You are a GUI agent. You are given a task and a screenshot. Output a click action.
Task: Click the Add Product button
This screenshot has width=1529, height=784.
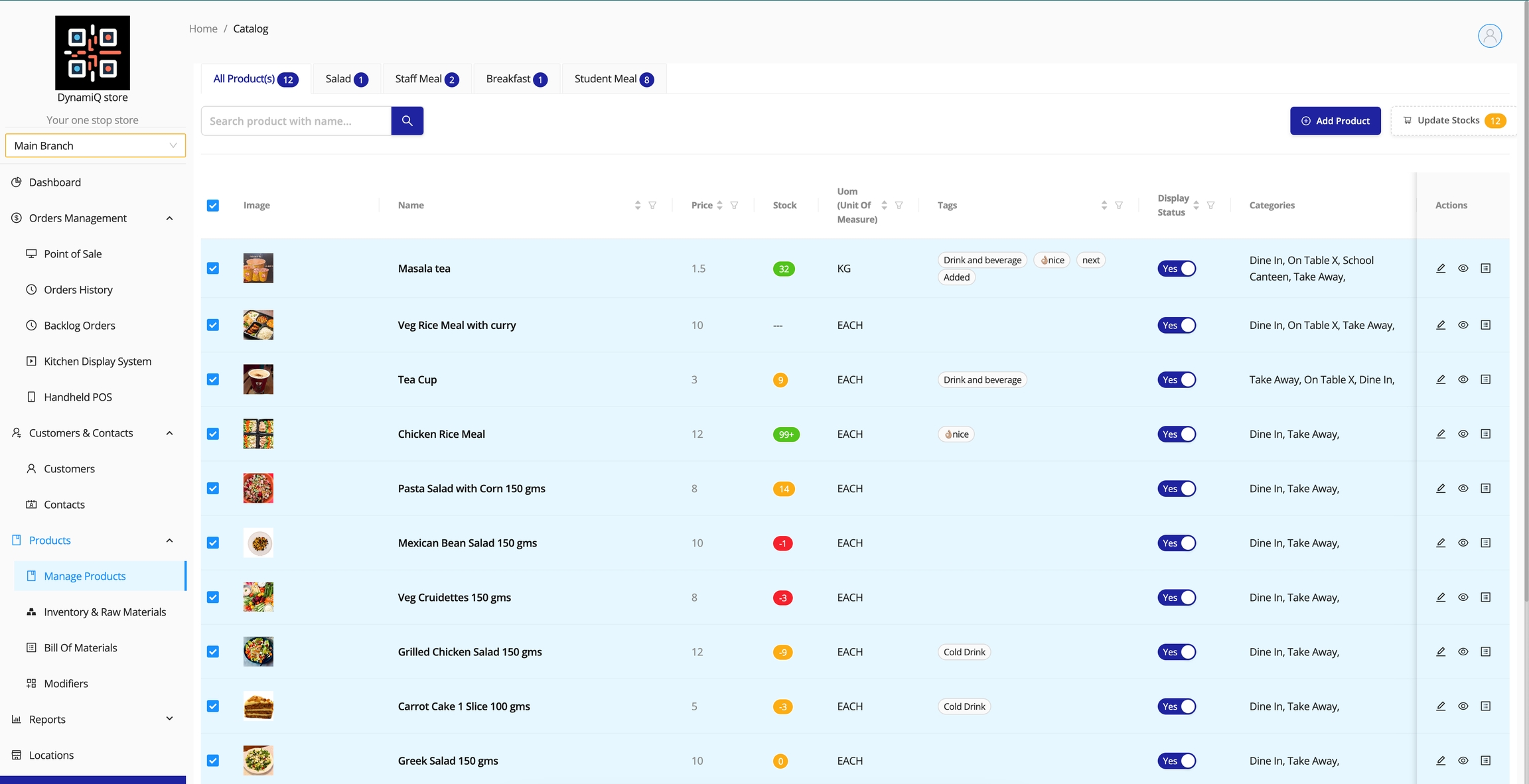point(1335,121)
